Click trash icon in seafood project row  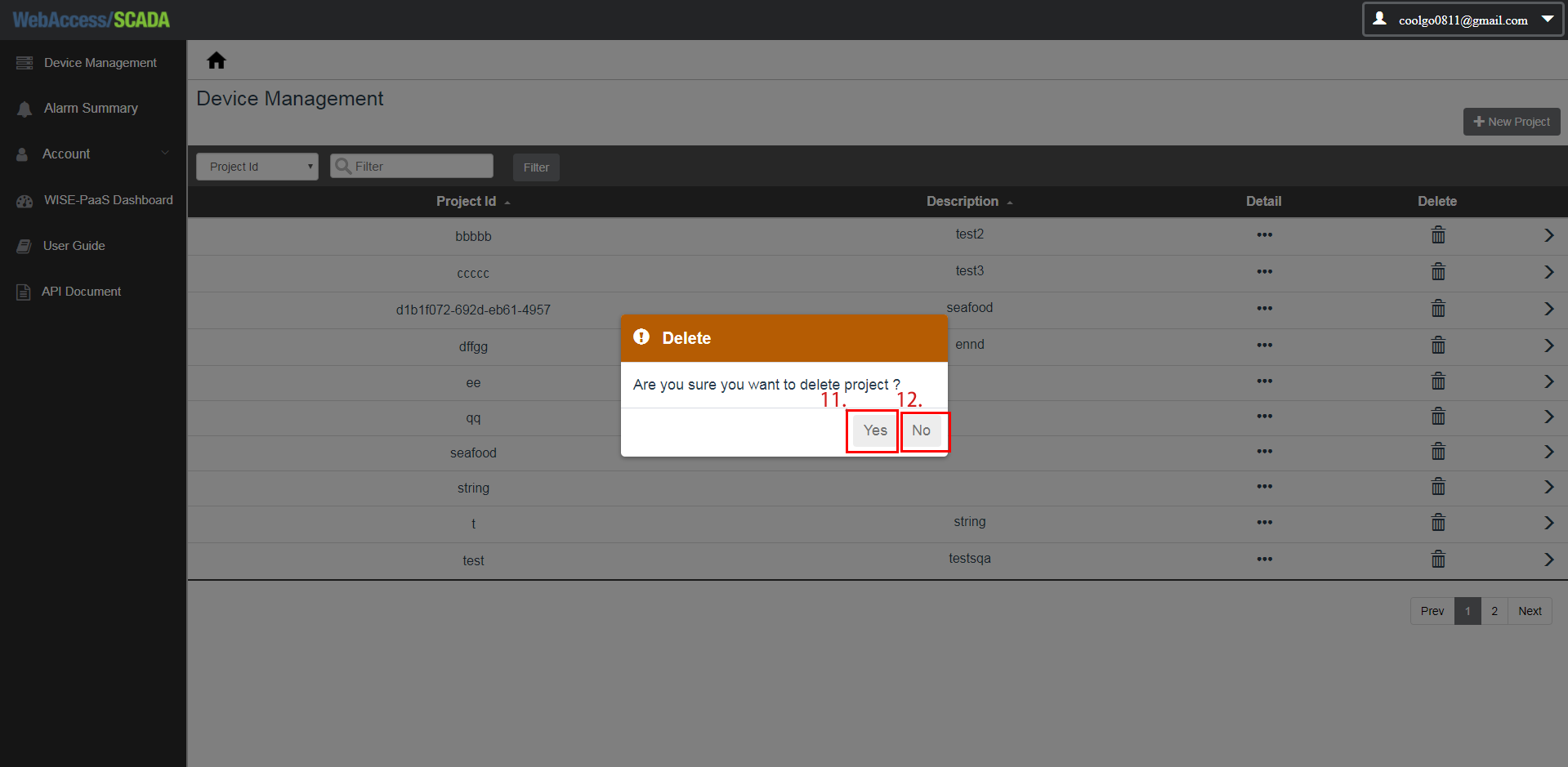point(1438,451)
